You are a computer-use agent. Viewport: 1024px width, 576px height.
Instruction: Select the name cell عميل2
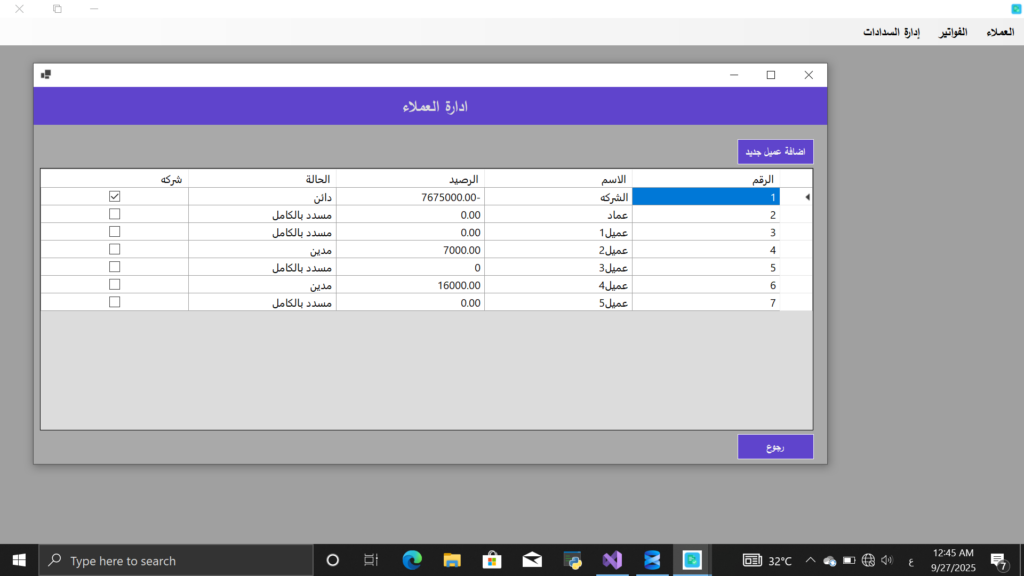tap(558, 249)
